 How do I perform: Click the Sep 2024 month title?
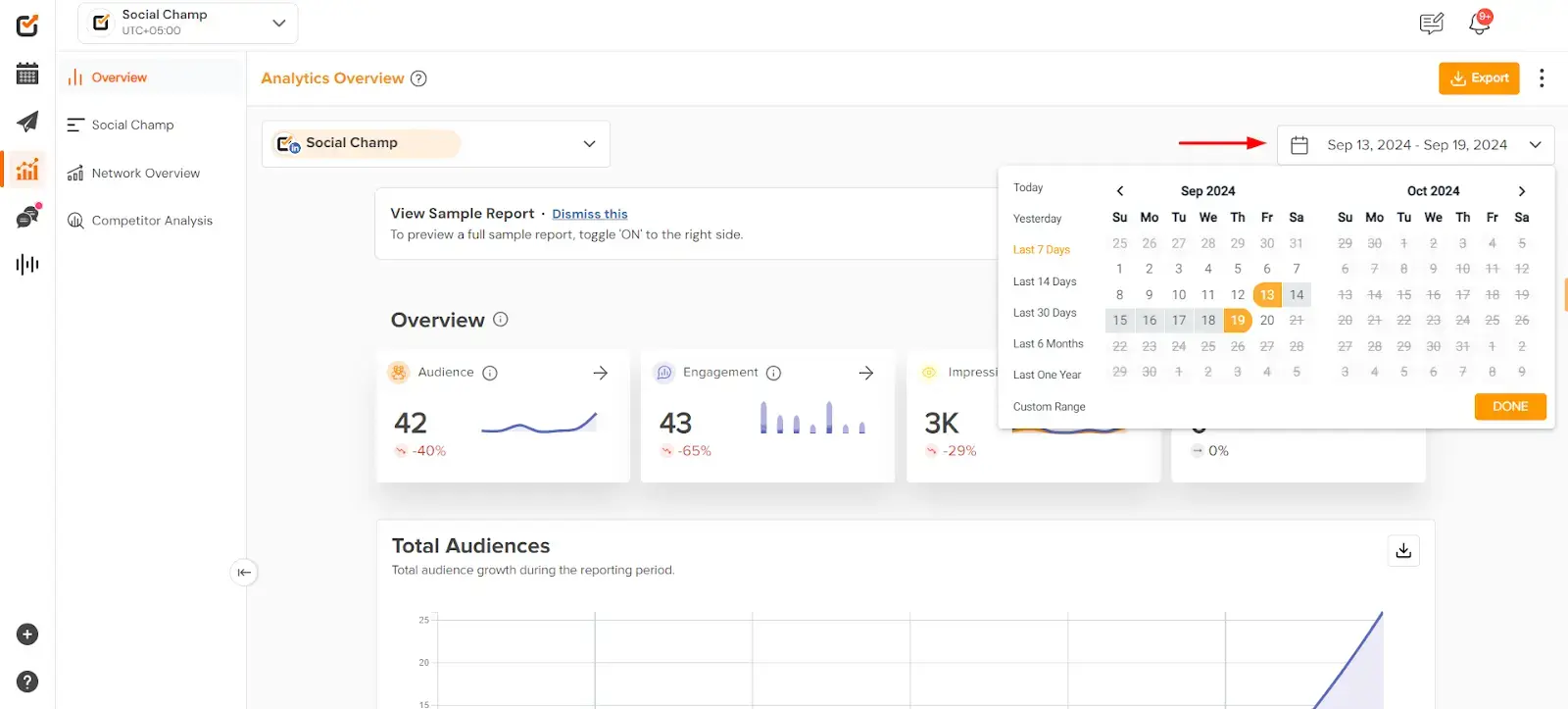1207,191
